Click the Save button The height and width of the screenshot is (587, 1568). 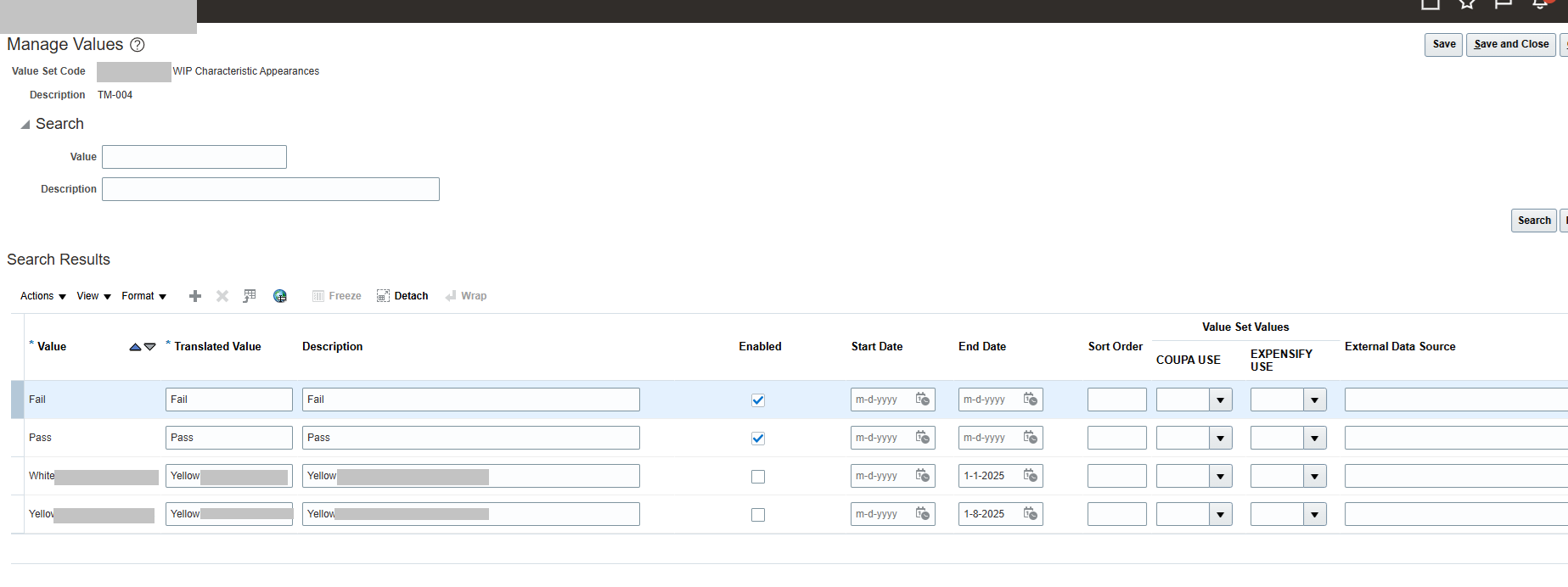[x=1444, y=45]
